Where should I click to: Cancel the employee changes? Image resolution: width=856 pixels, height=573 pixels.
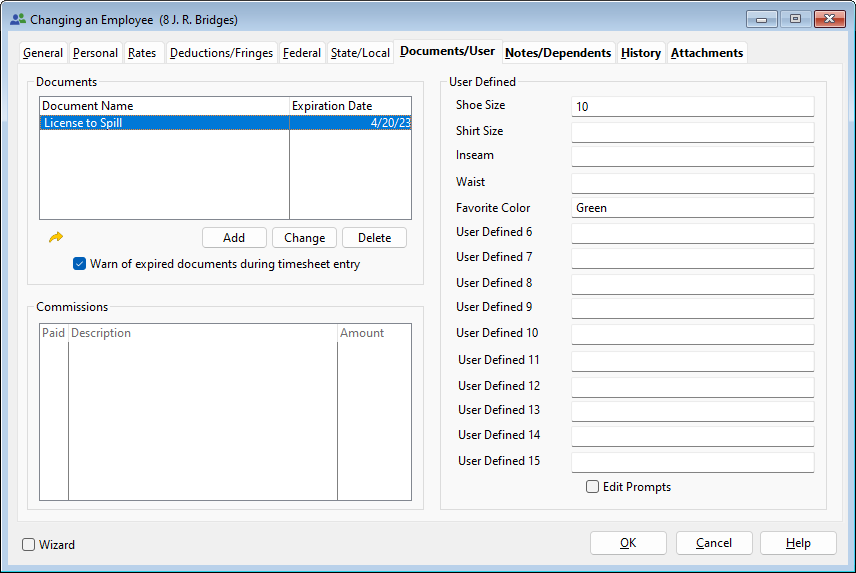coord(714,543)
